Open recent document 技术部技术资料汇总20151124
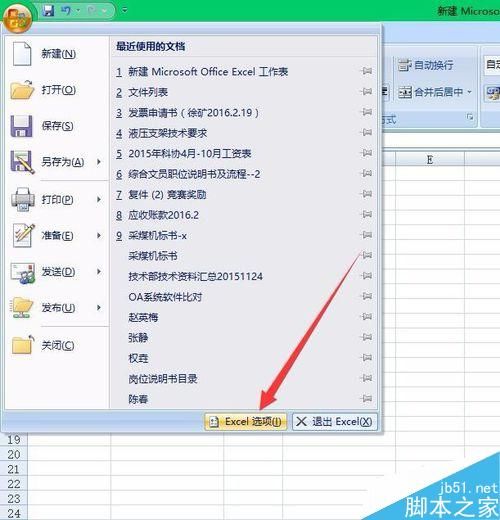 [x=195, y=276]
